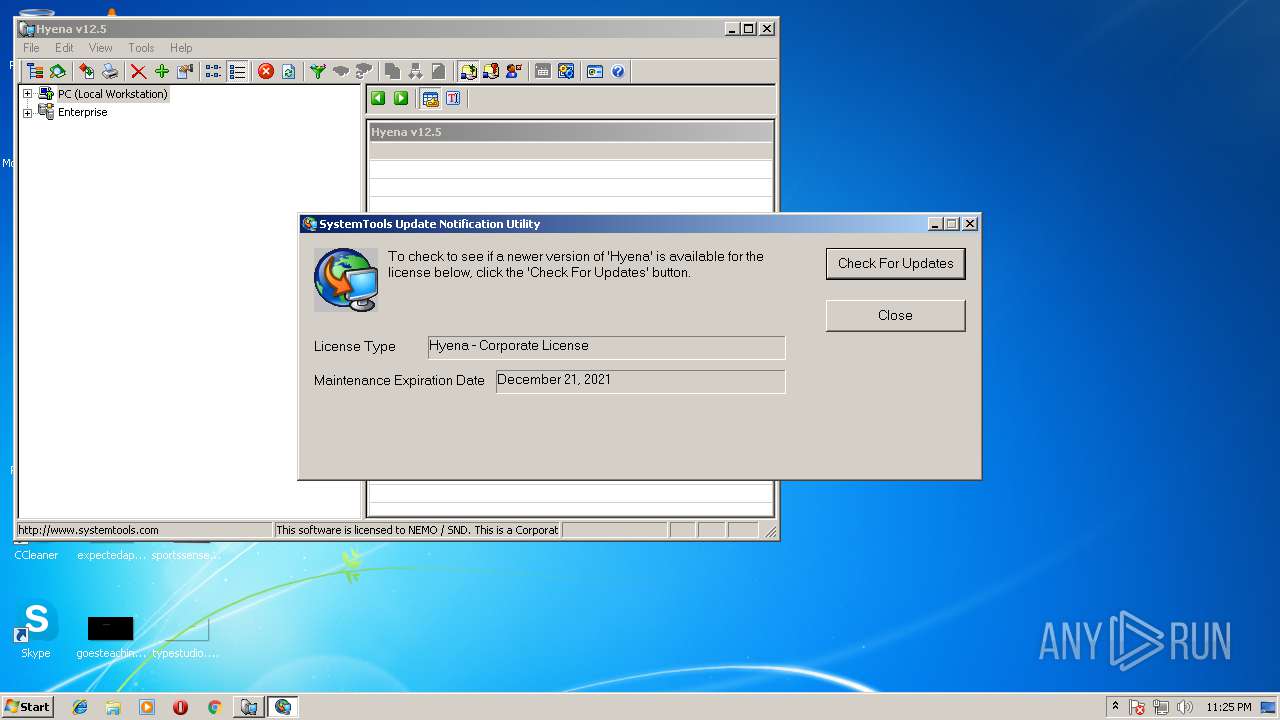Open the View menu in Hyena
Image resolution: width=1280 pixels, height=720 pixels.
coord(100,47)
